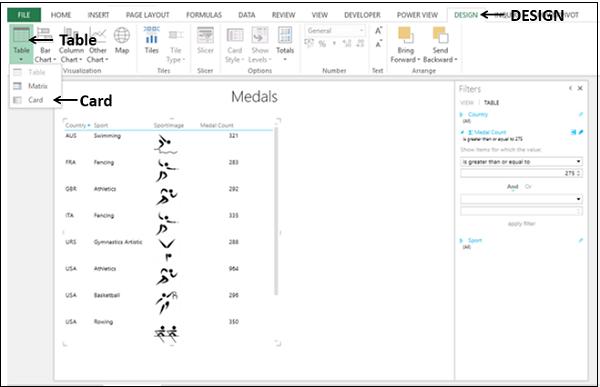
Task: Select the Or option between filter conditions
Action: 528,186
